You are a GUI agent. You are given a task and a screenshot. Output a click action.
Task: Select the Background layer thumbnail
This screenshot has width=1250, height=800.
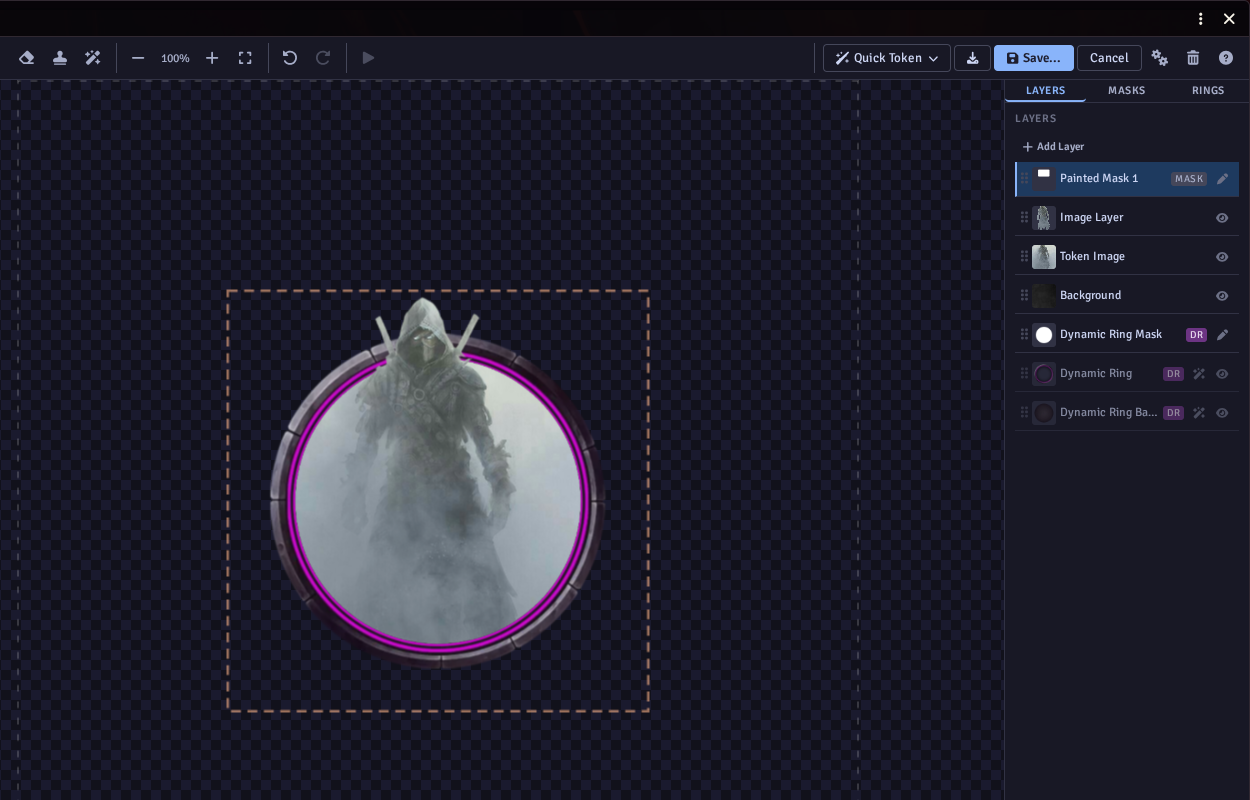click(x=1044, y=296)
